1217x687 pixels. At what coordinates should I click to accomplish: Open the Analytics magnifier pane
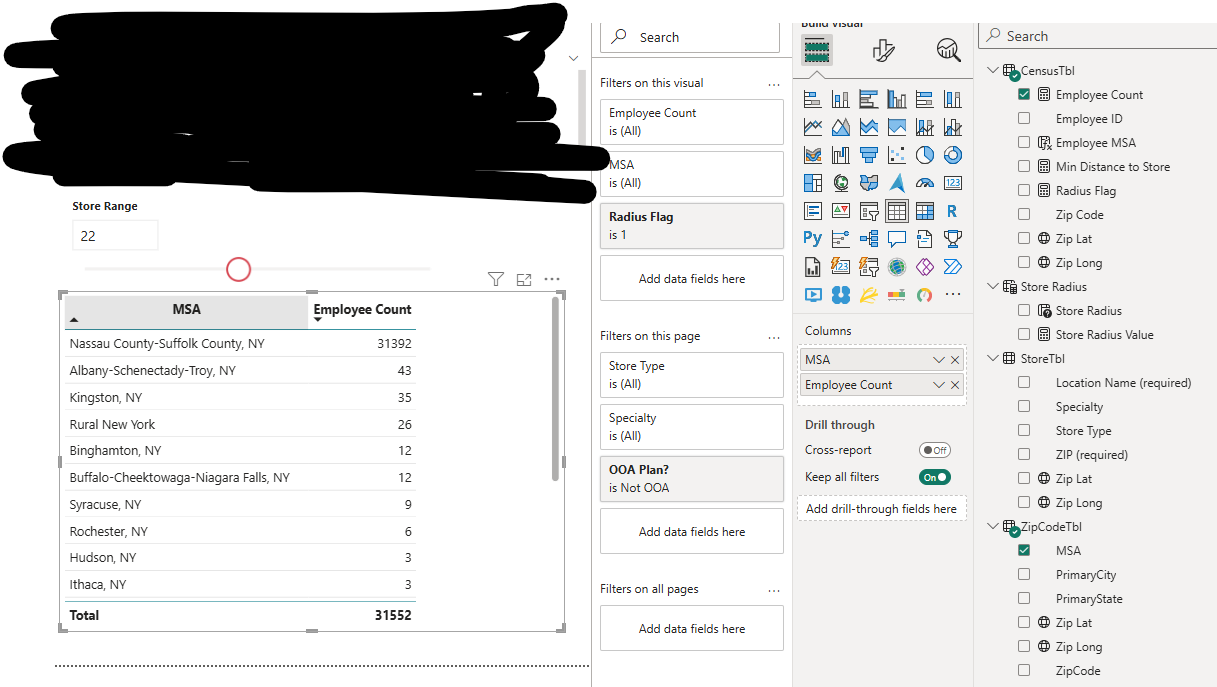948,50
